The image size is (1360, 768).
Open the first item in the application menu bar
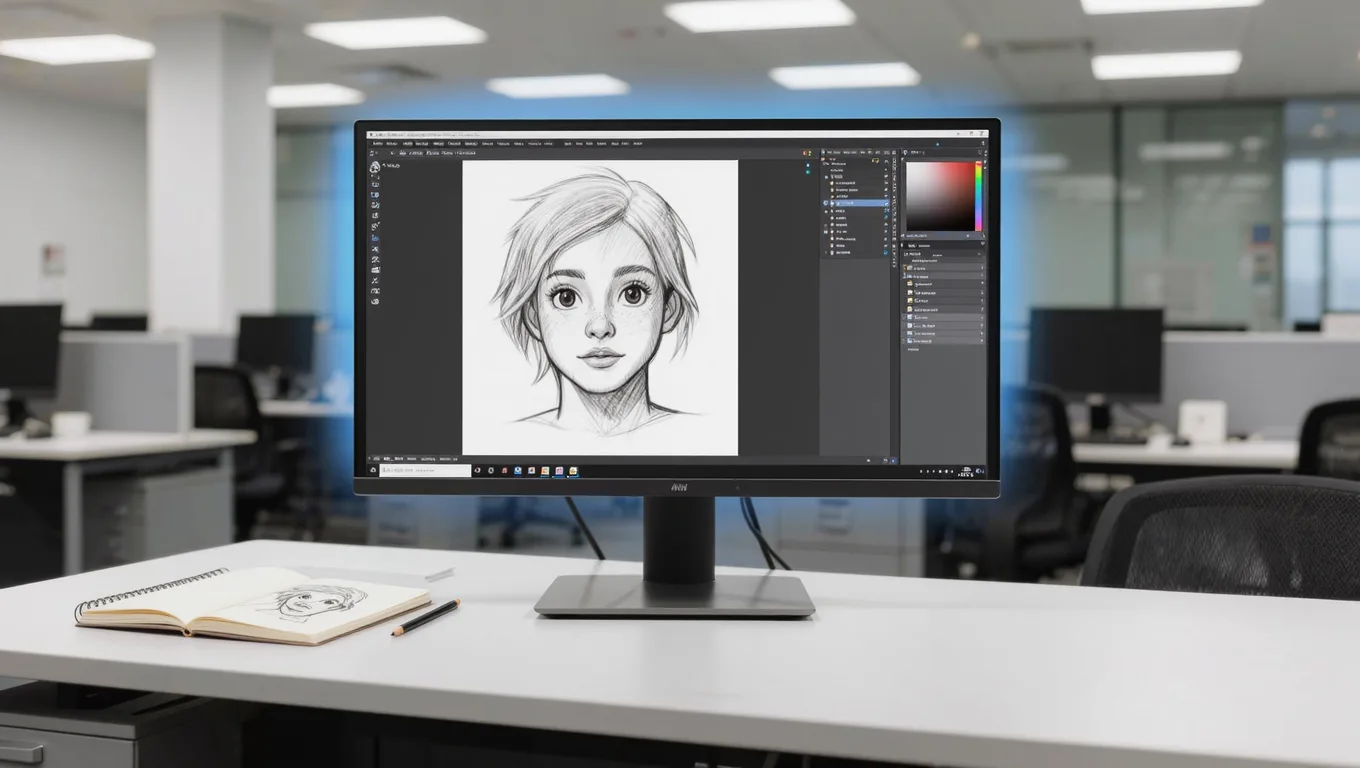[x=377, y=143]
